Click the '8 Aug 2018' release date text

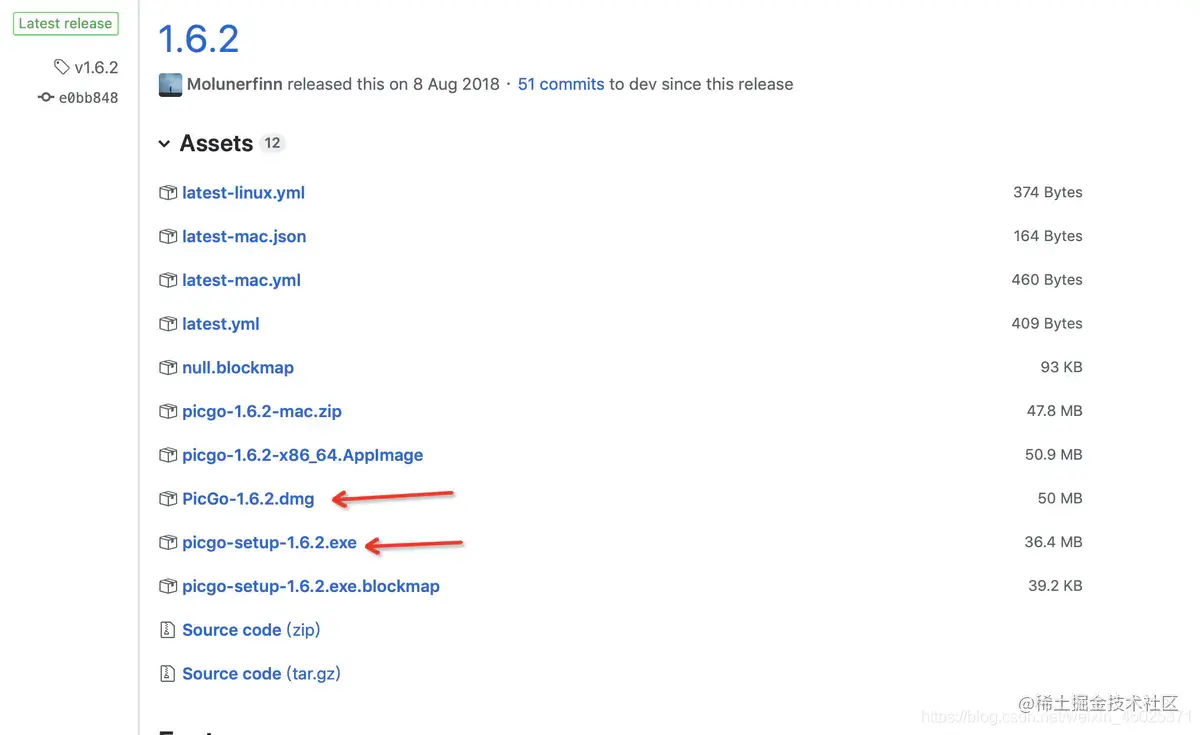[457, 84]
